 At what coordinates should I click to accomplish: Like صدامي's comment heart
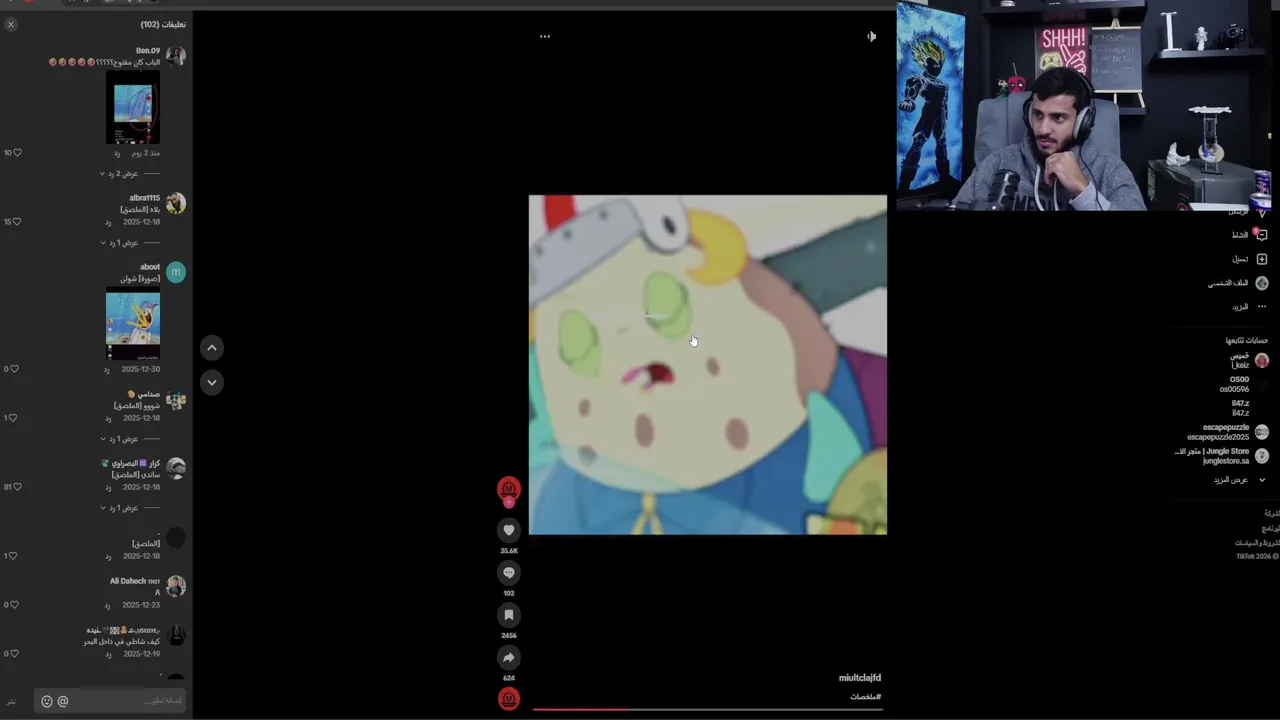coord(13,418)
